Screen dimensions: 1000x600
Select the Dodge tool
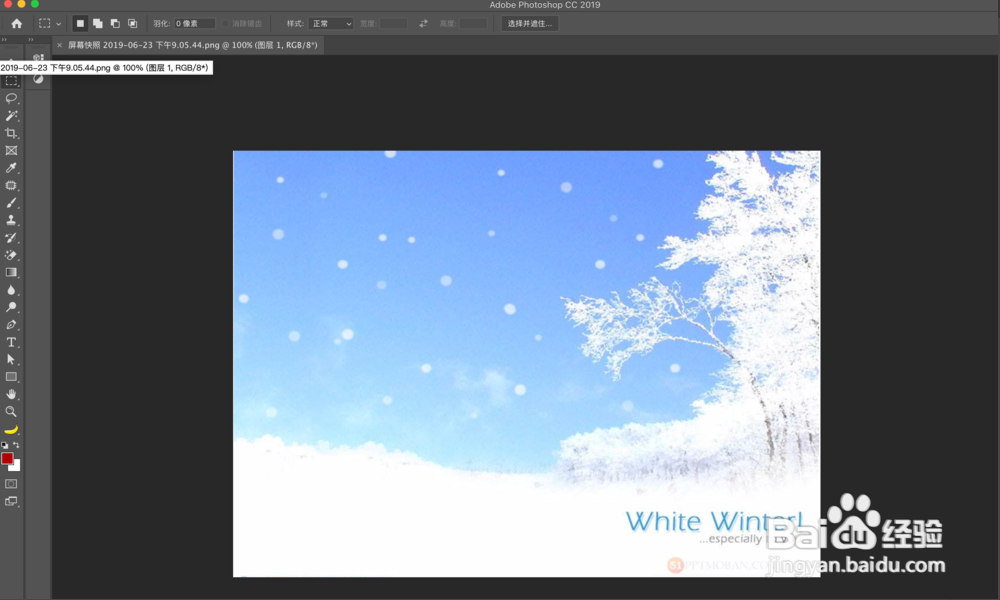11,307
